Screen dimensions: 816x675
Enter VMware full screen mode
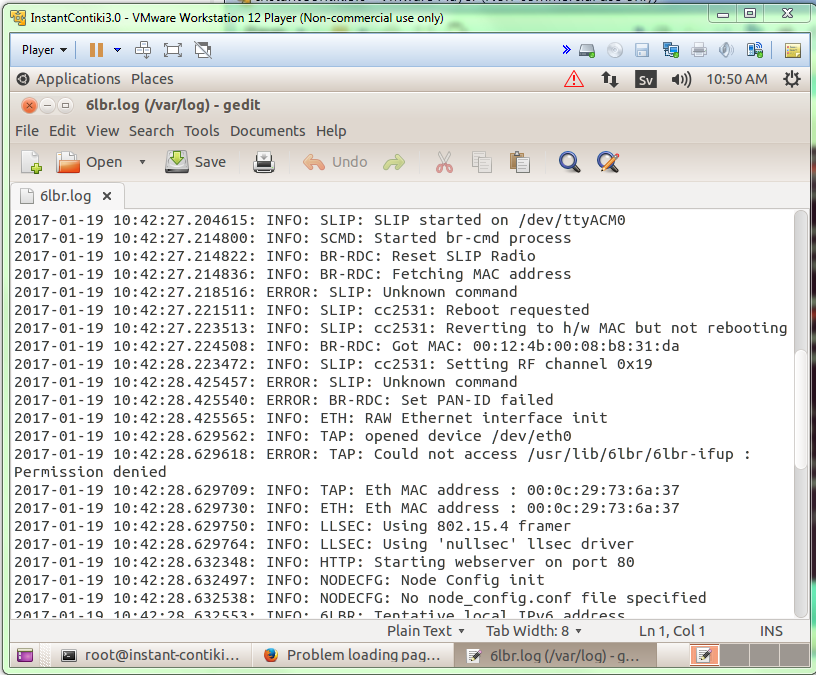[173, 50]
